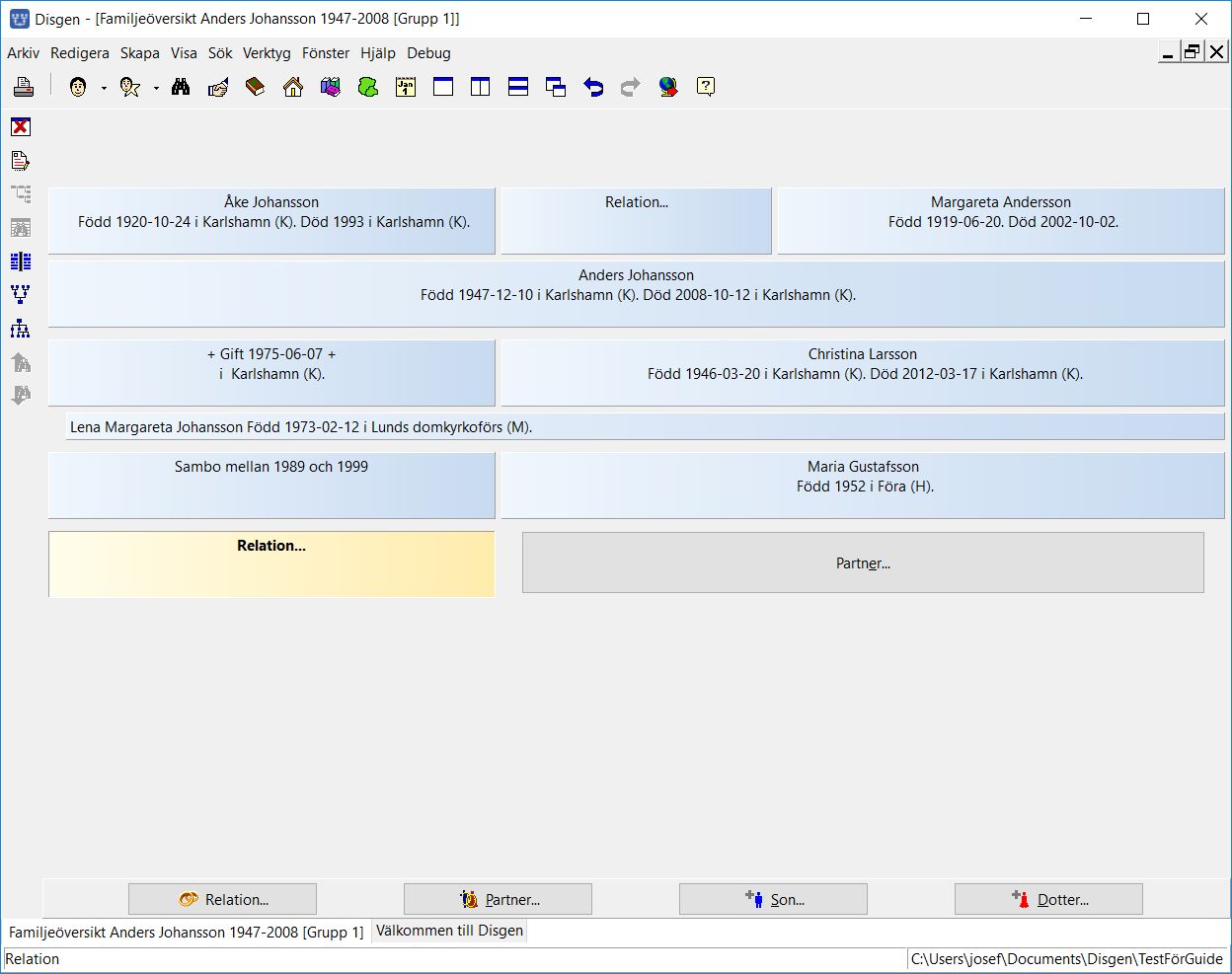Open the Hjälp menu
The height and width of the screenshot is (974, 1232).
click(x=378, y=53)
